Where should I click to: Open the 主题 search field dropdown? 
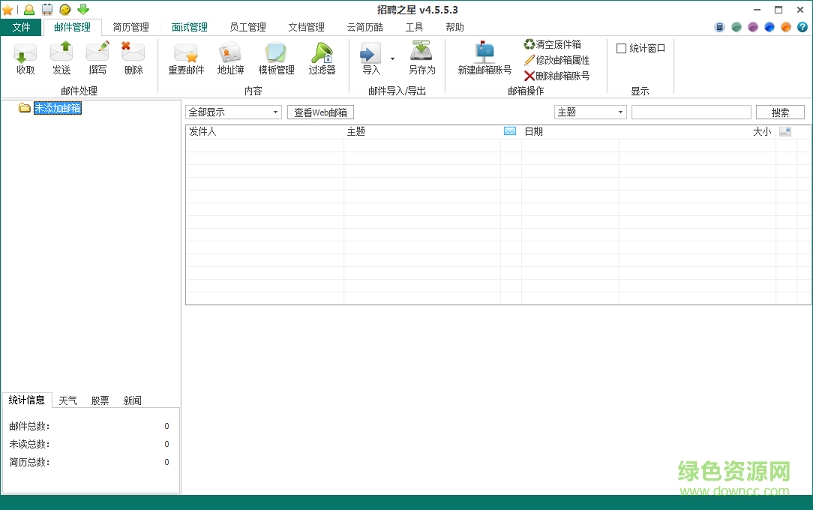tap(591, 112)
